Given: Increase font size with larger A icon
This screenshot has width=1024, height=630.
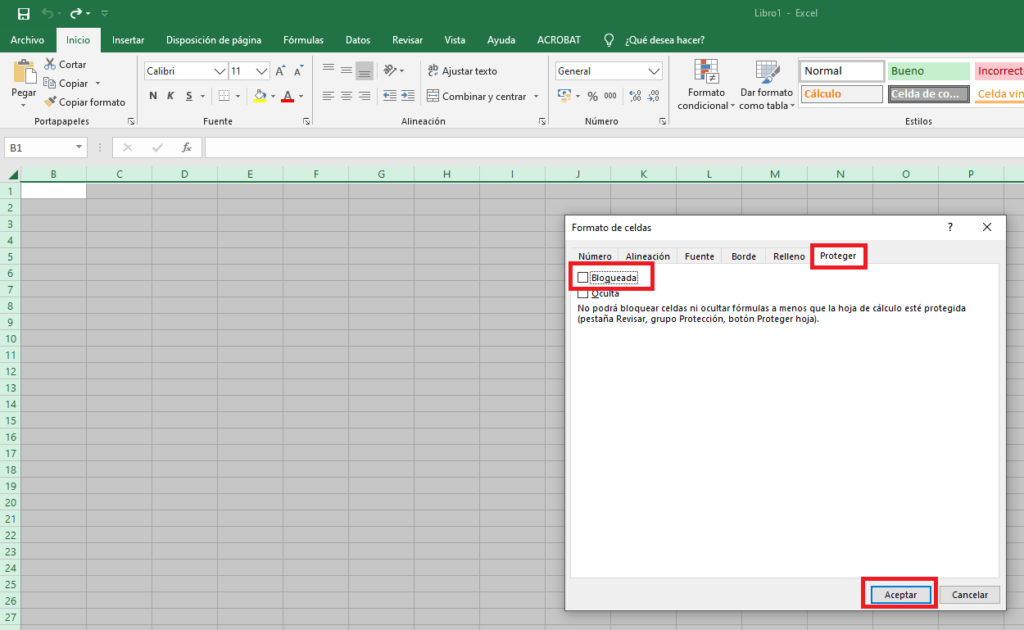Looking at the screenshot, I should point(281,71).
